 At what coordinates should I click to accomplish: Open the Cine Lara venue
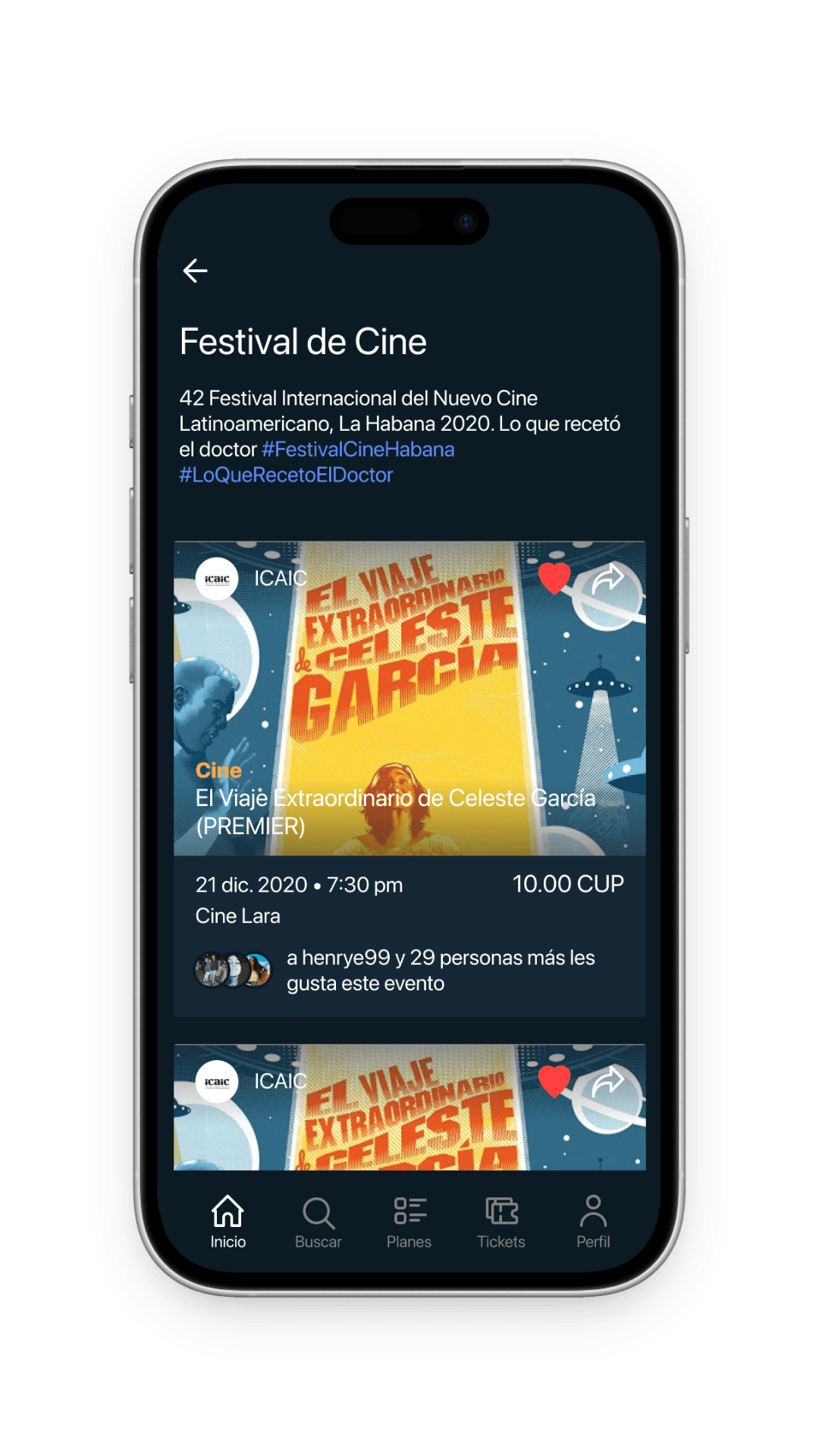(238, 916)
